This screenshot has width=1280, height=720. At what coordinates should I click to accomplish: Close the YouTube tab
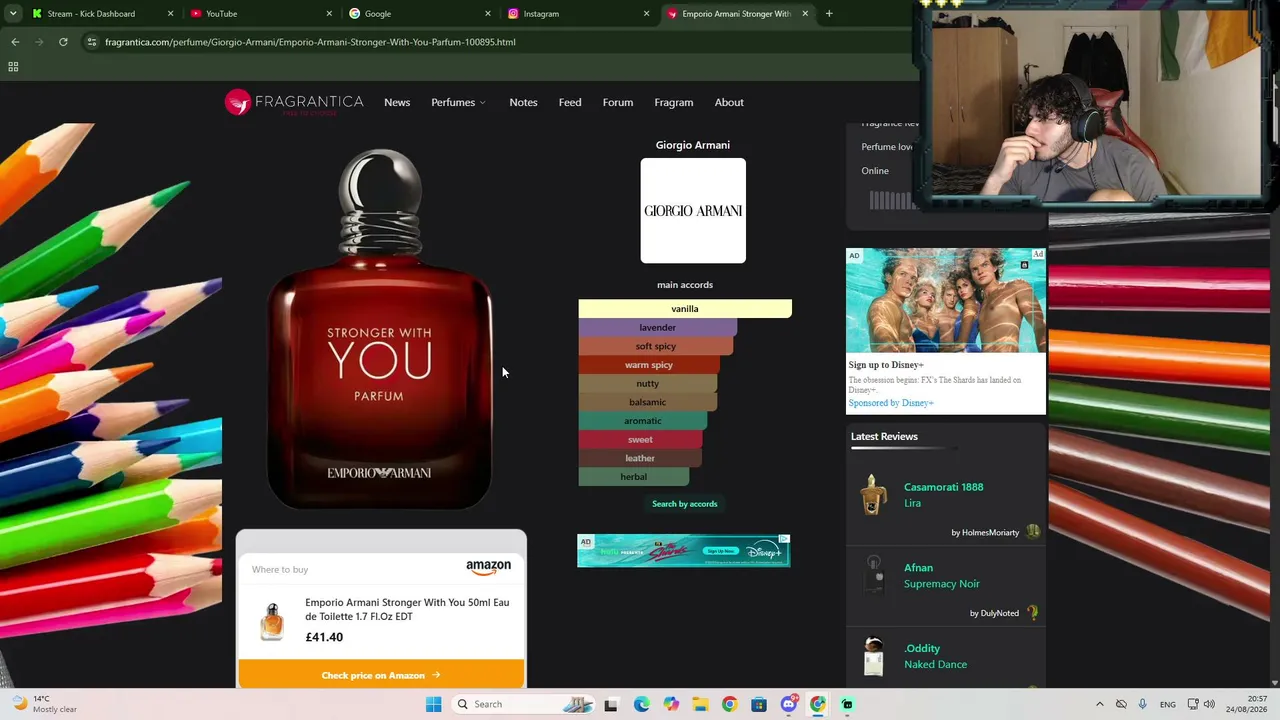point(329,14)
